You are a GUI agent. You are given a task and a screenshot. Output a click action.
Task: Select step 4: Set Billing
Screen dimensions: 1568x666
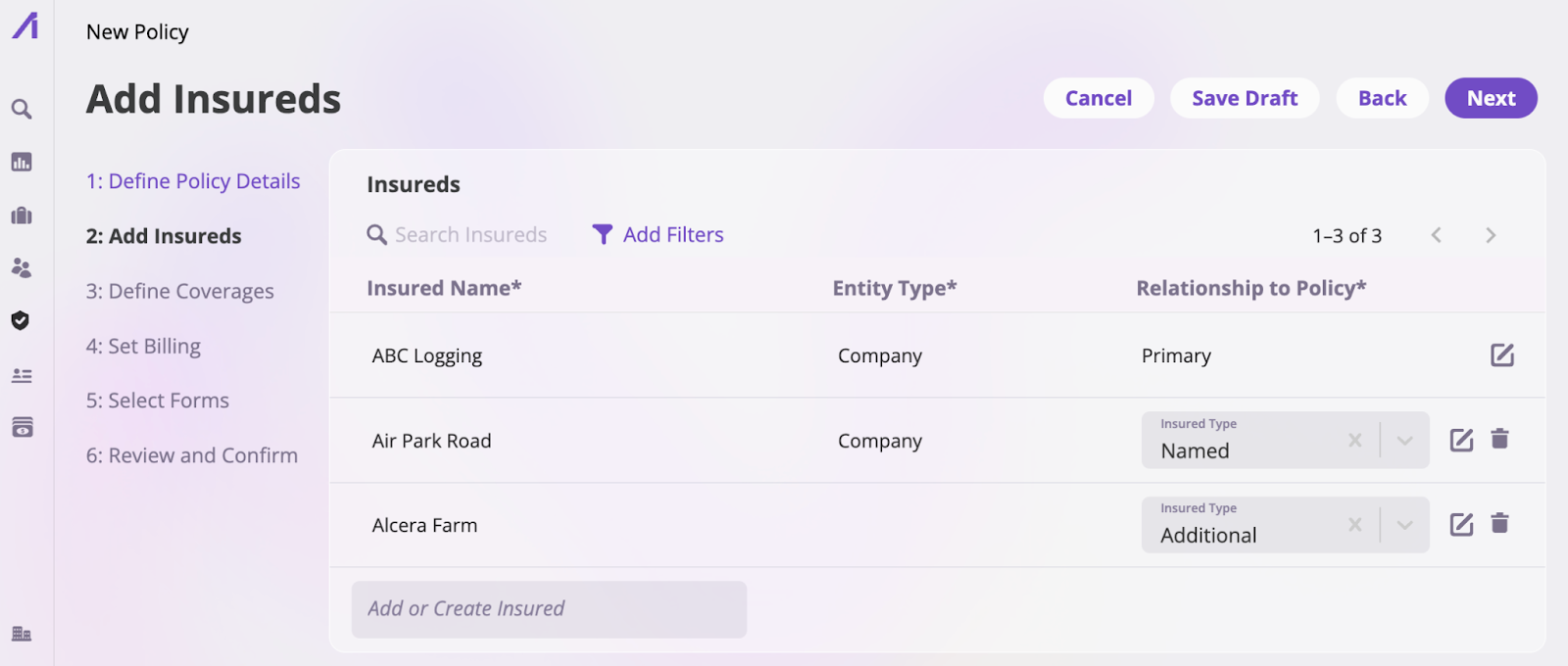(x=143, y=346)
